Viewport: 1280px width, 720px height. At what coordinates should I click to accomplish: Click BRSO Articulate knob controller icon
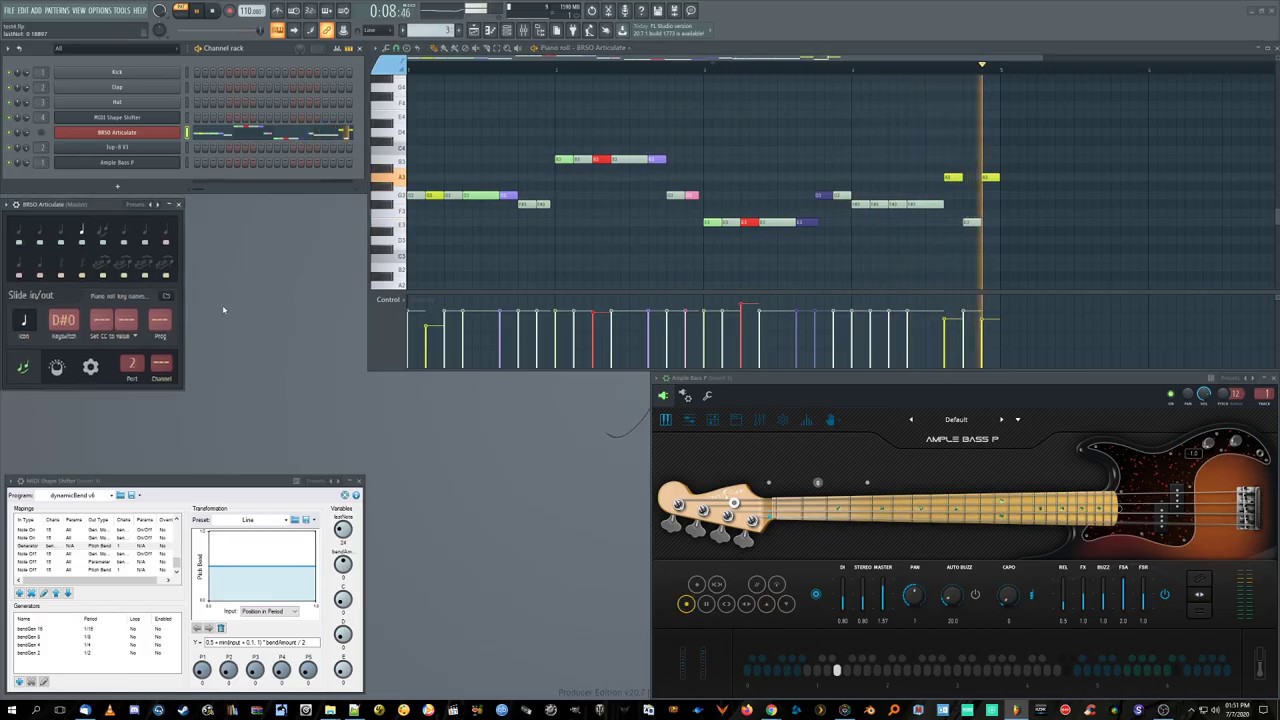(57, 368)
